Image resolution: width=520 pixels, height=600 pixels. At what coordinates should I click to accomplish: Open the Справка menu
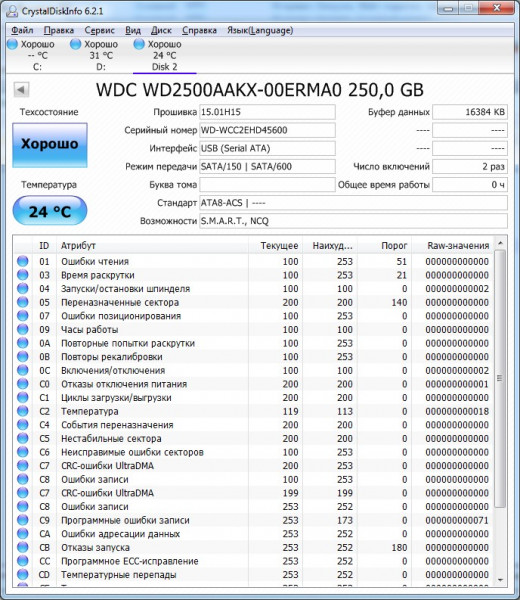[x=199, y=30]
